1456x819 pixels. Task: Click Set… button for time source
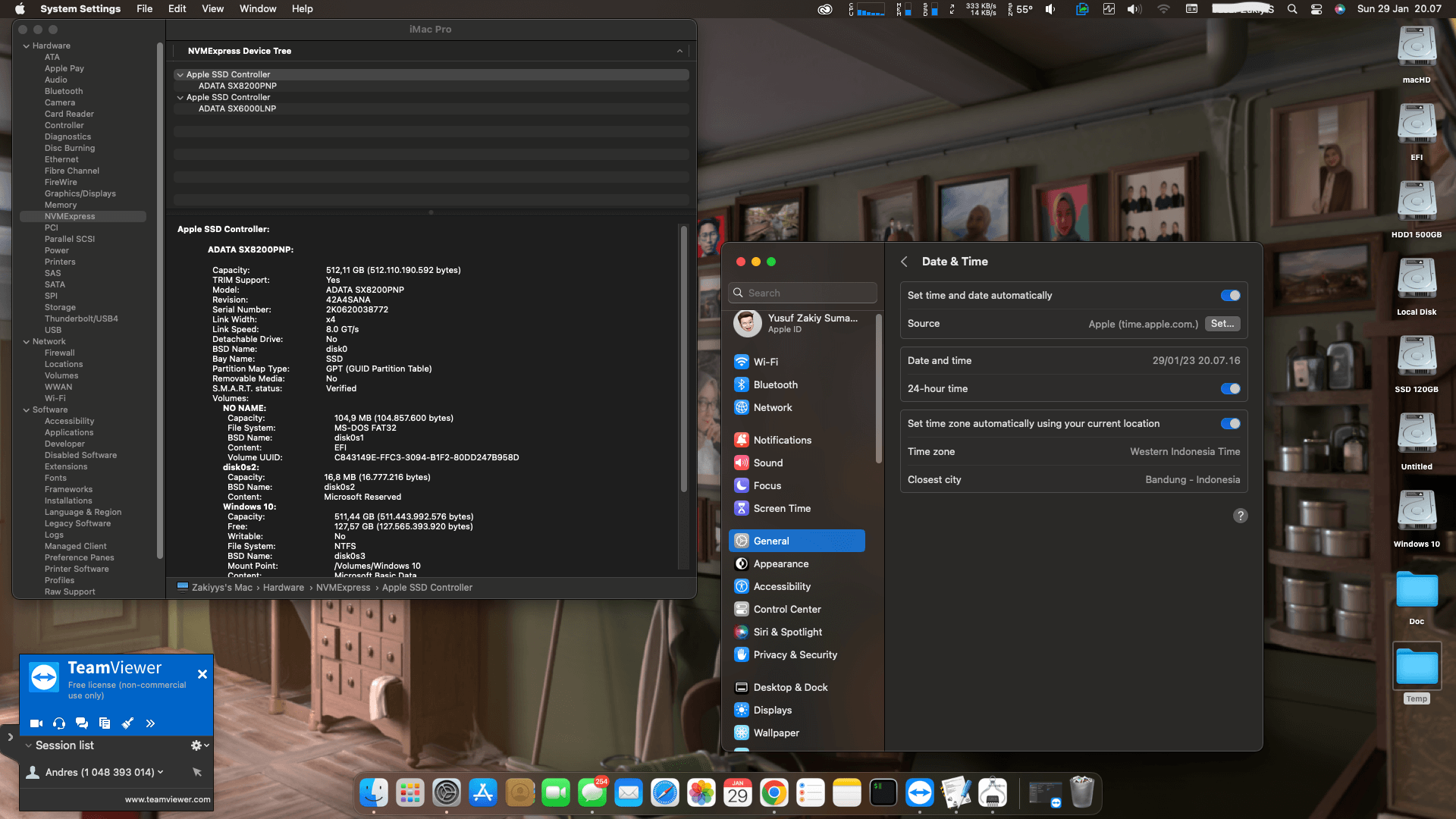(1222, 324)
